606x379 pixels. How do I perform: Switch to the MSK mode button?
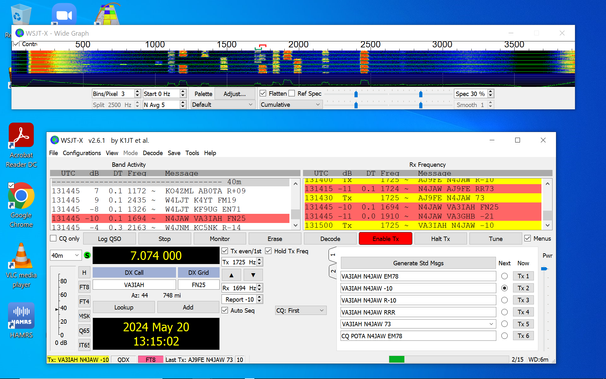click(84, 316)
